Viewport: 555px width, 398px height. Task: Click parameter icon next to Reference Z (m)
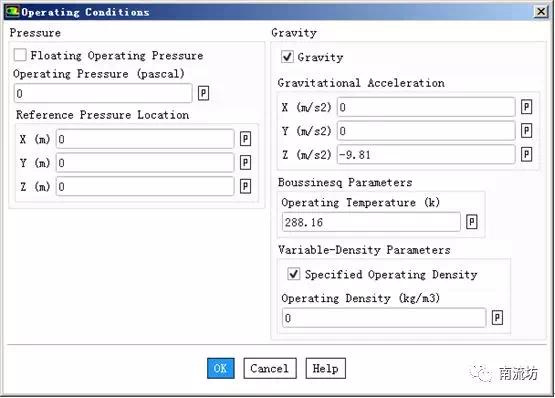(x=245, y=187)
